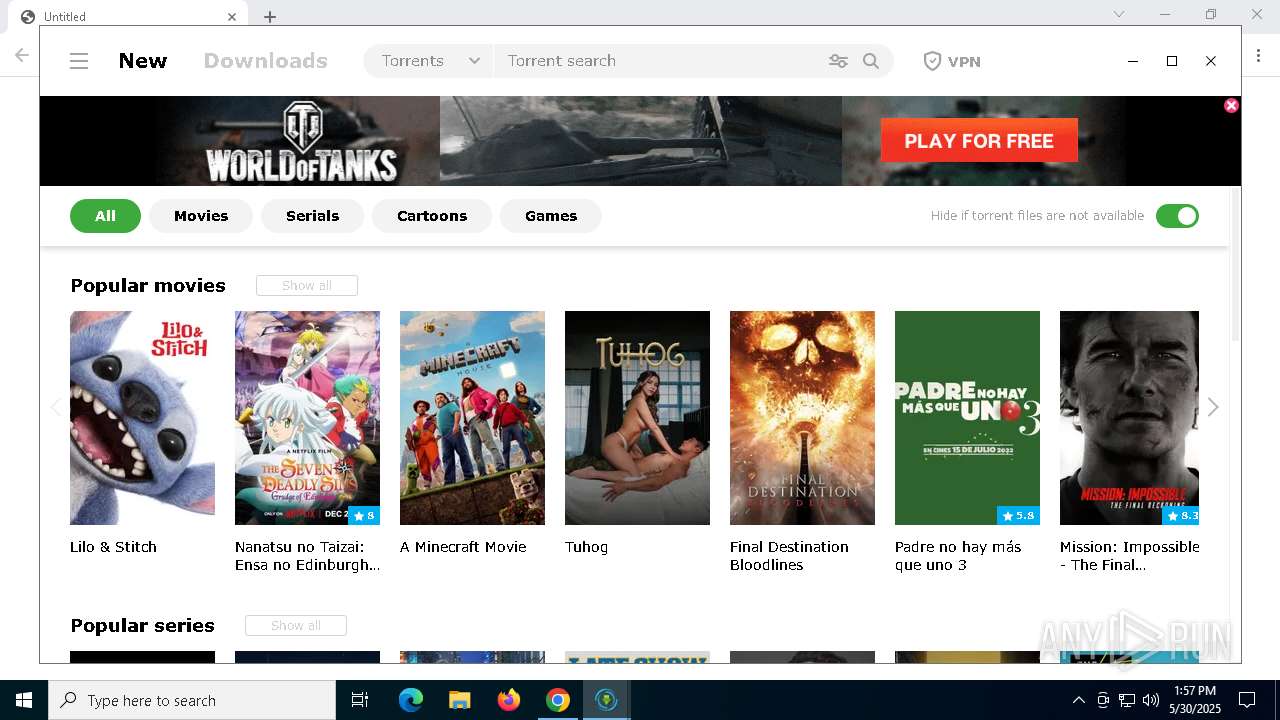Viewport: 1280px width, 720px height.
Task: Open Final Destination Bloodlines poster
Action: coord(802,418)
